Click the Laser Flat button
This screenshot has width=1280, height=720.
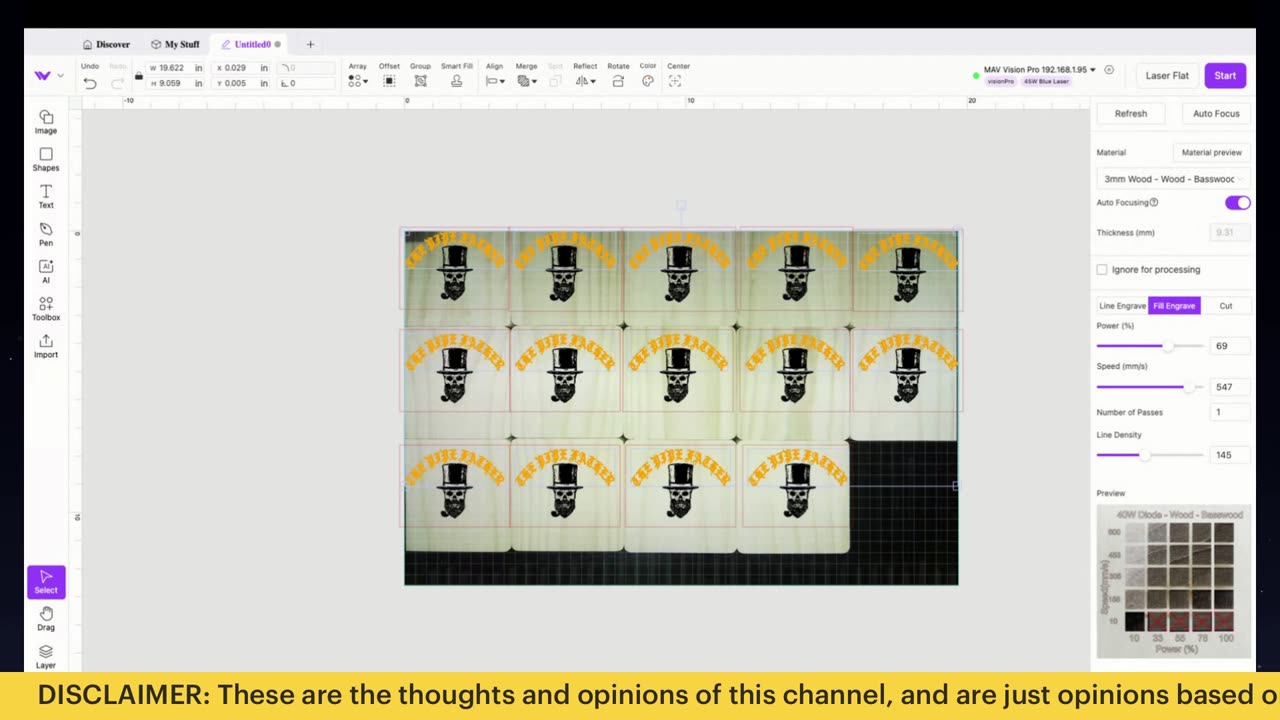[x=1167, y=76]
